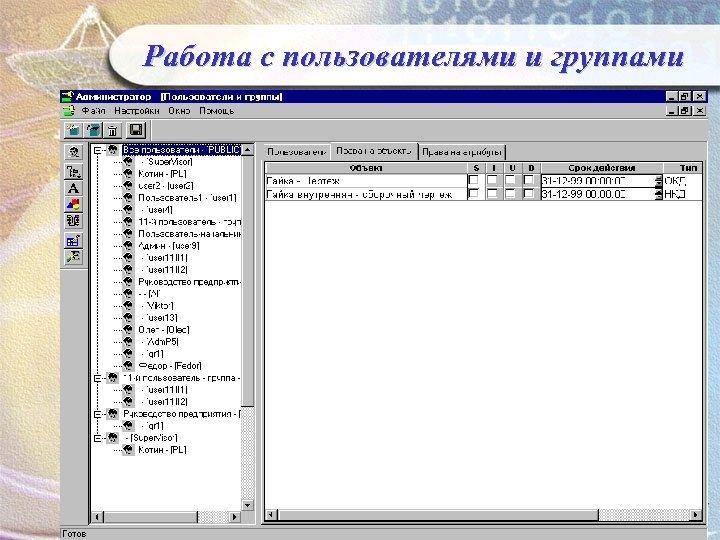Toggle U checkbox for Гайка внутренняя row
Screen dimensions: 720x540
[511, 194]
